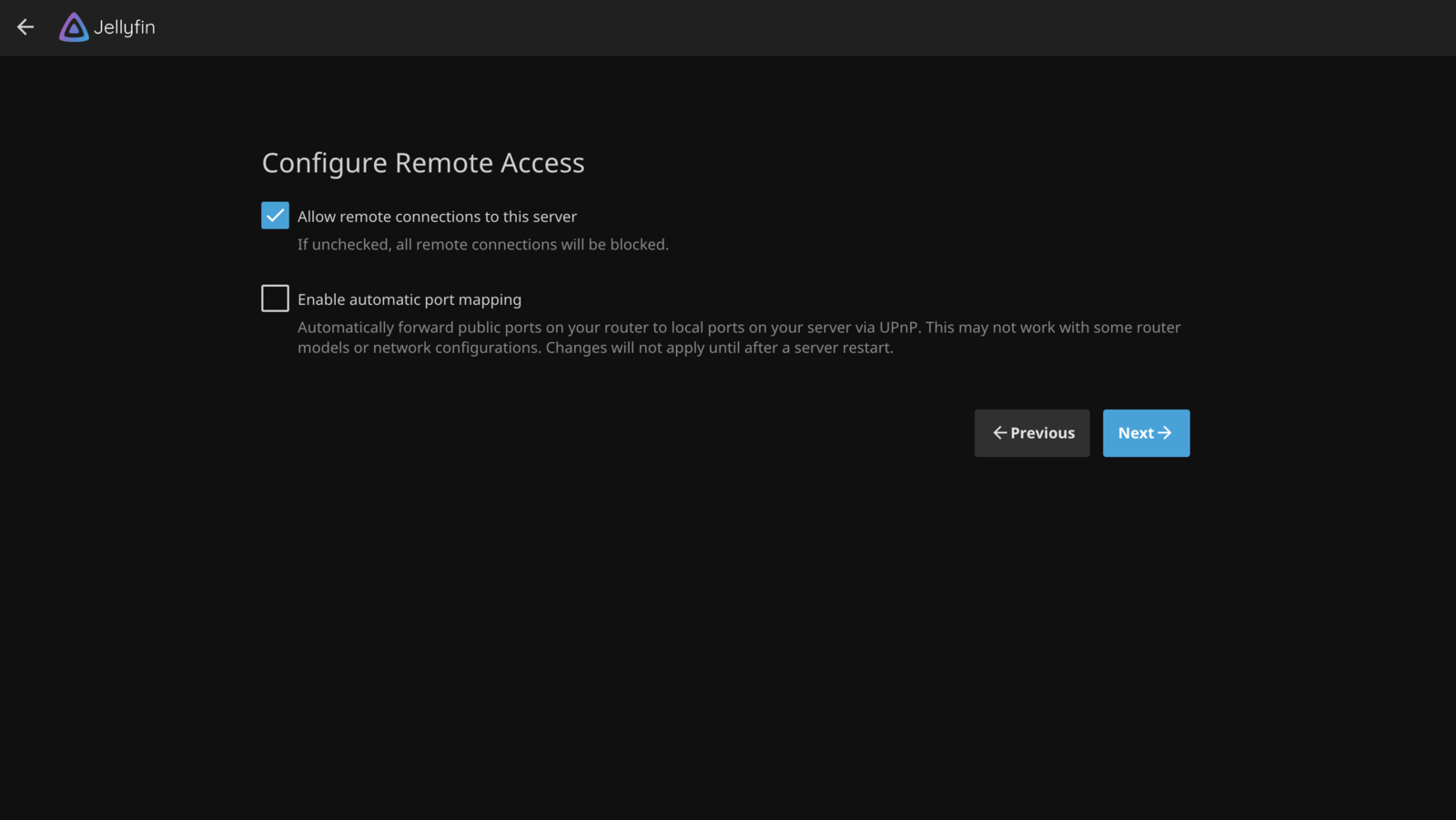This screenshot has width=1456, height=820.
Task: Select the empty checkbox square for port mapping
Action: [x=275, y=298]
